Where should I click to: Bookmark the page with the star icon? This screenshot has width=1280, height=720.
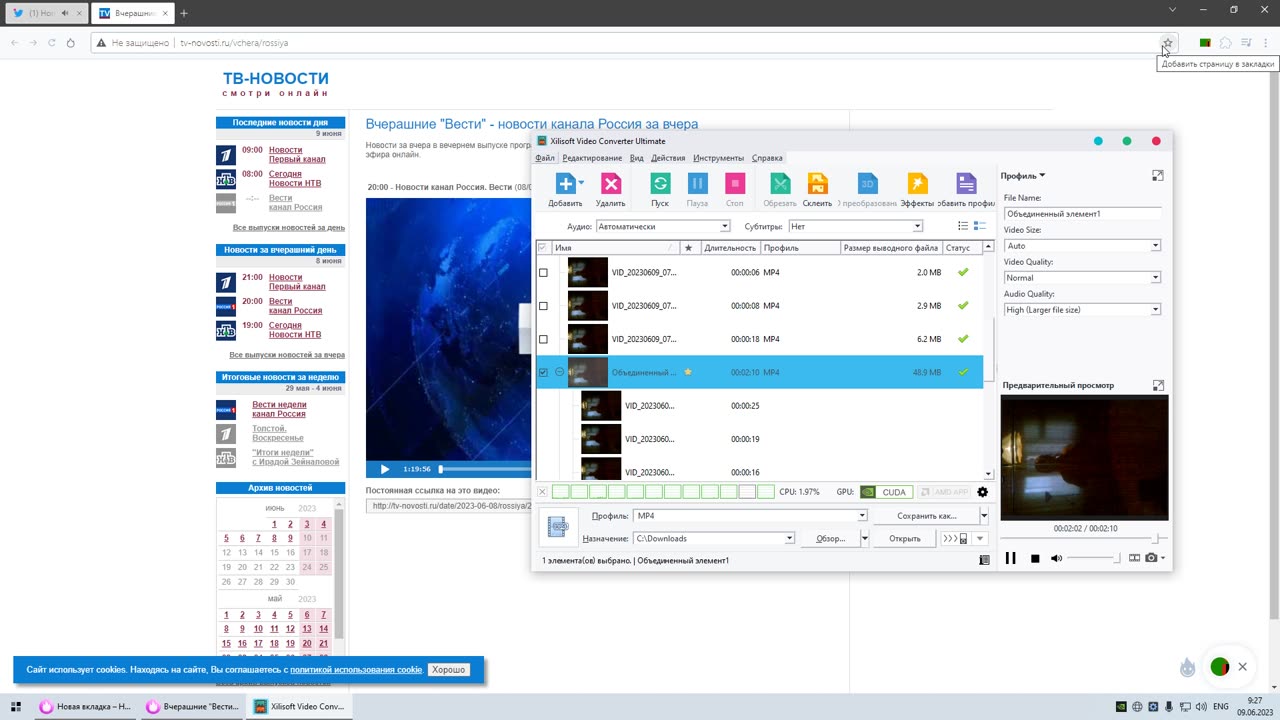pyautogui.click(x=1166, y=43)
